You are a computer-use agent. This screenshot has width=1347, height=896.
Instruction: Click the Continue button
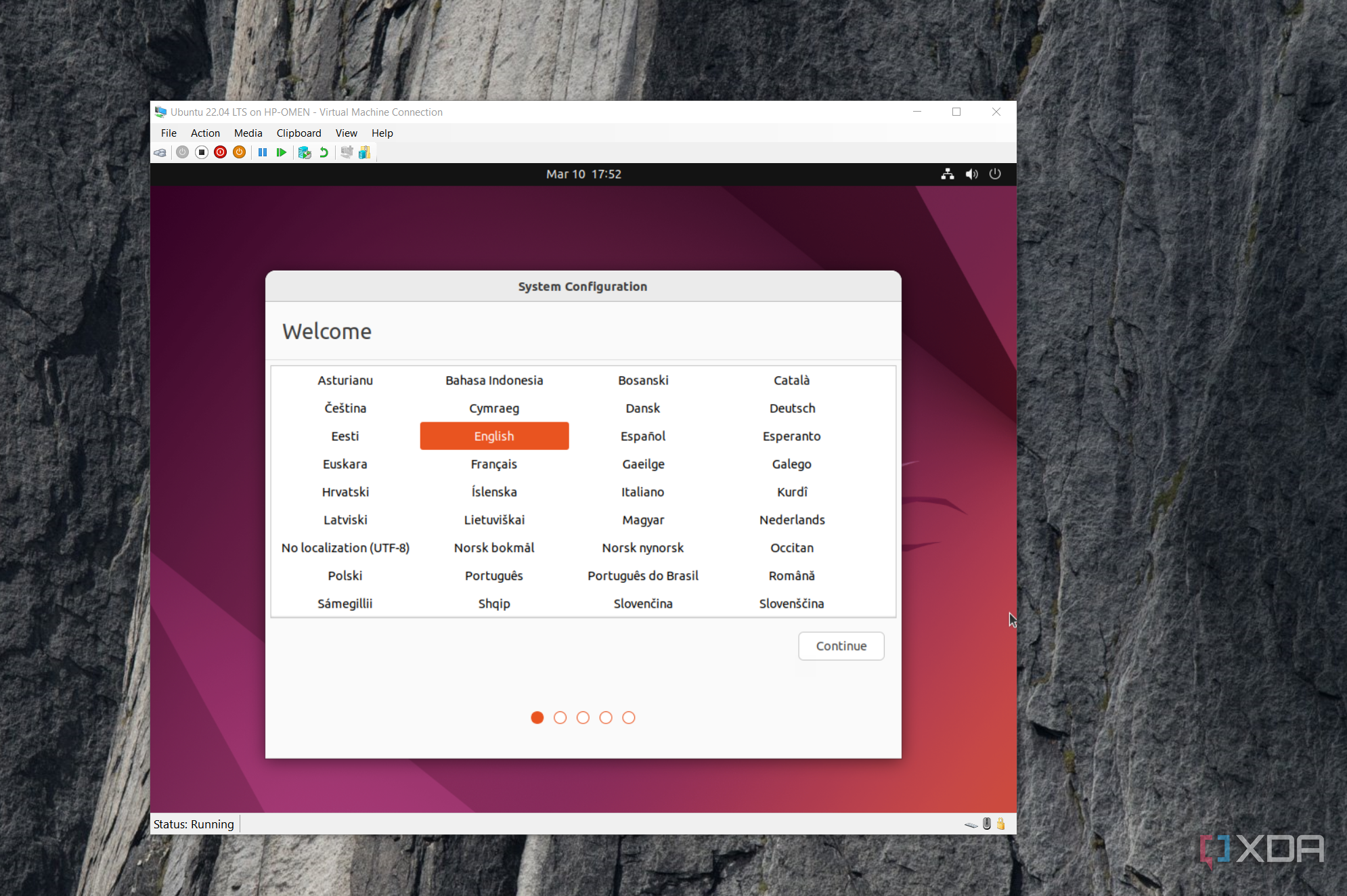[841, 646]
